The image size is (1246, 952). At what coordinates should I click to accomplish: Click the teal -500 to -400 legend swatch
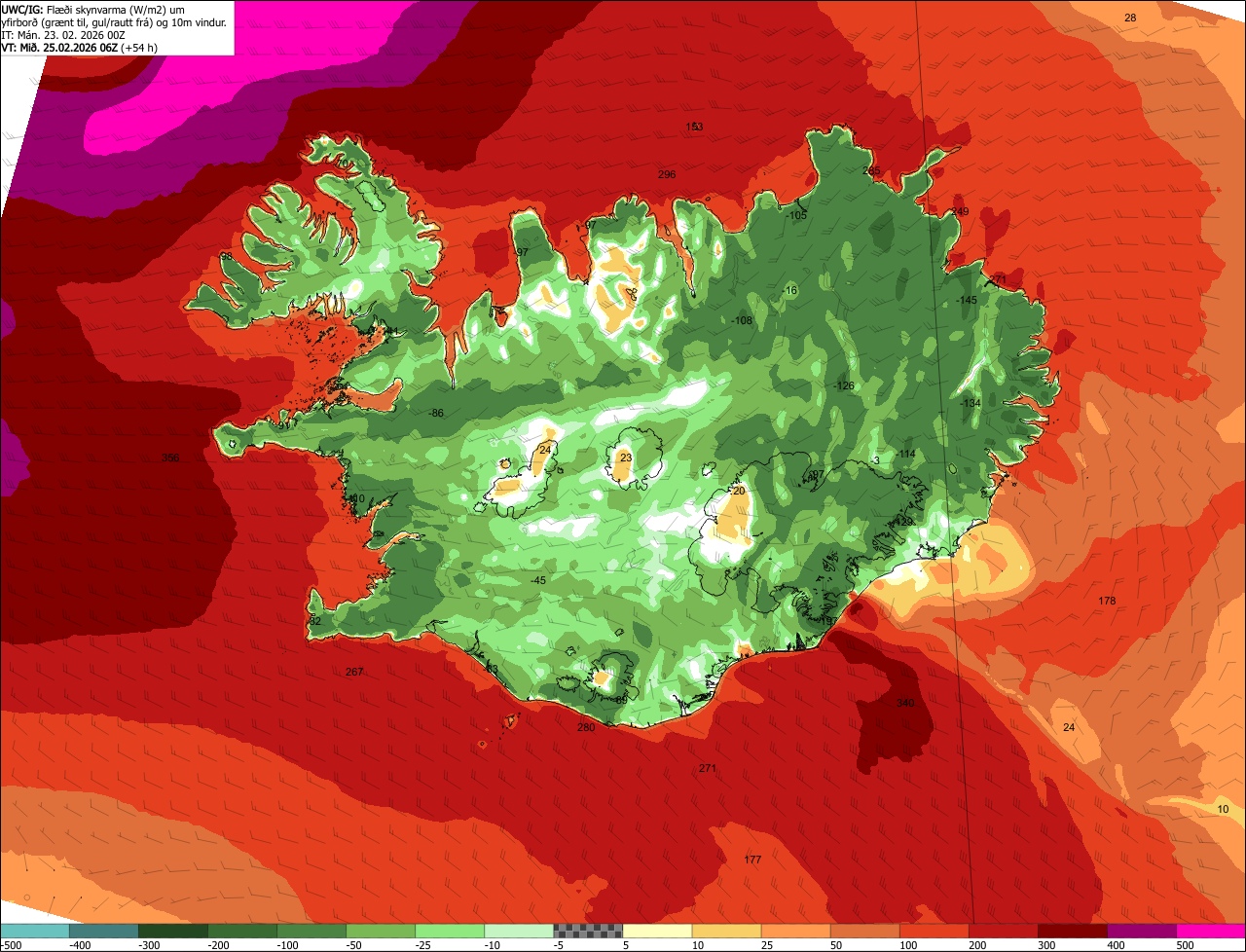tap(34, 931)
